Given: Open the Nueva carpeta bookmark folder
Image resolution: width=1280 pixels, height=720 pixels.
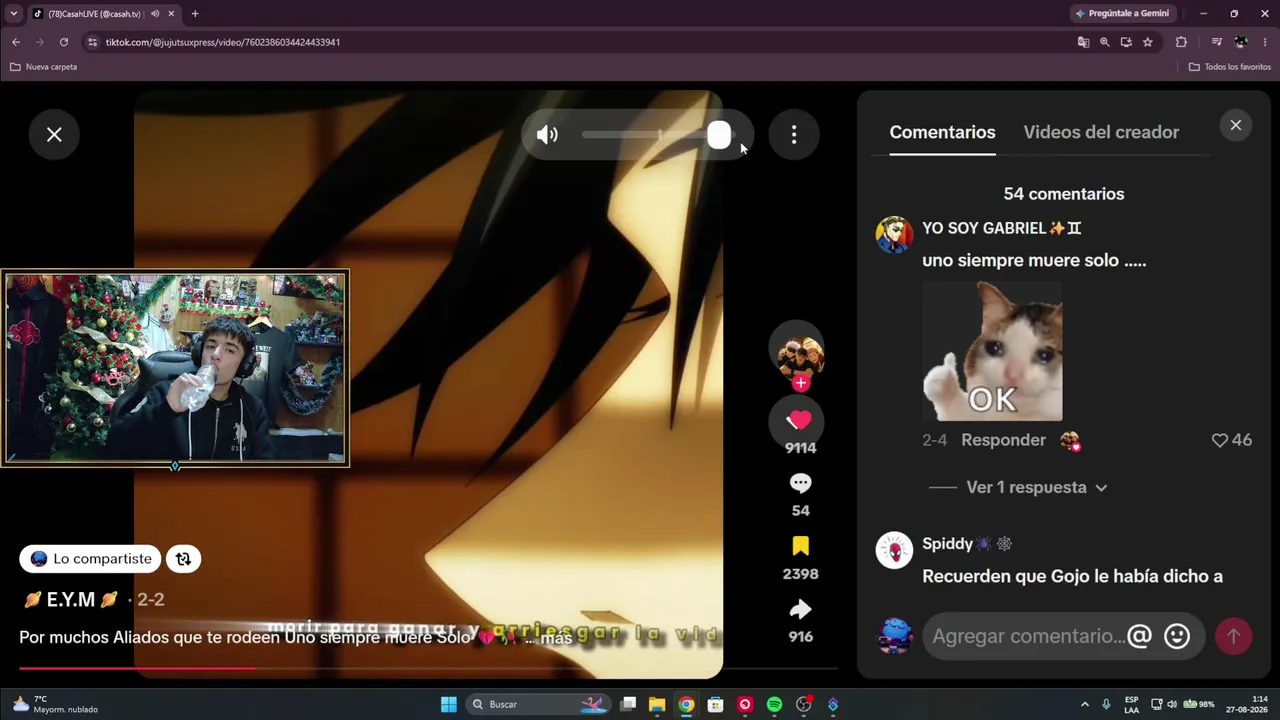Looking at the screenshot, I should (43, 67).
